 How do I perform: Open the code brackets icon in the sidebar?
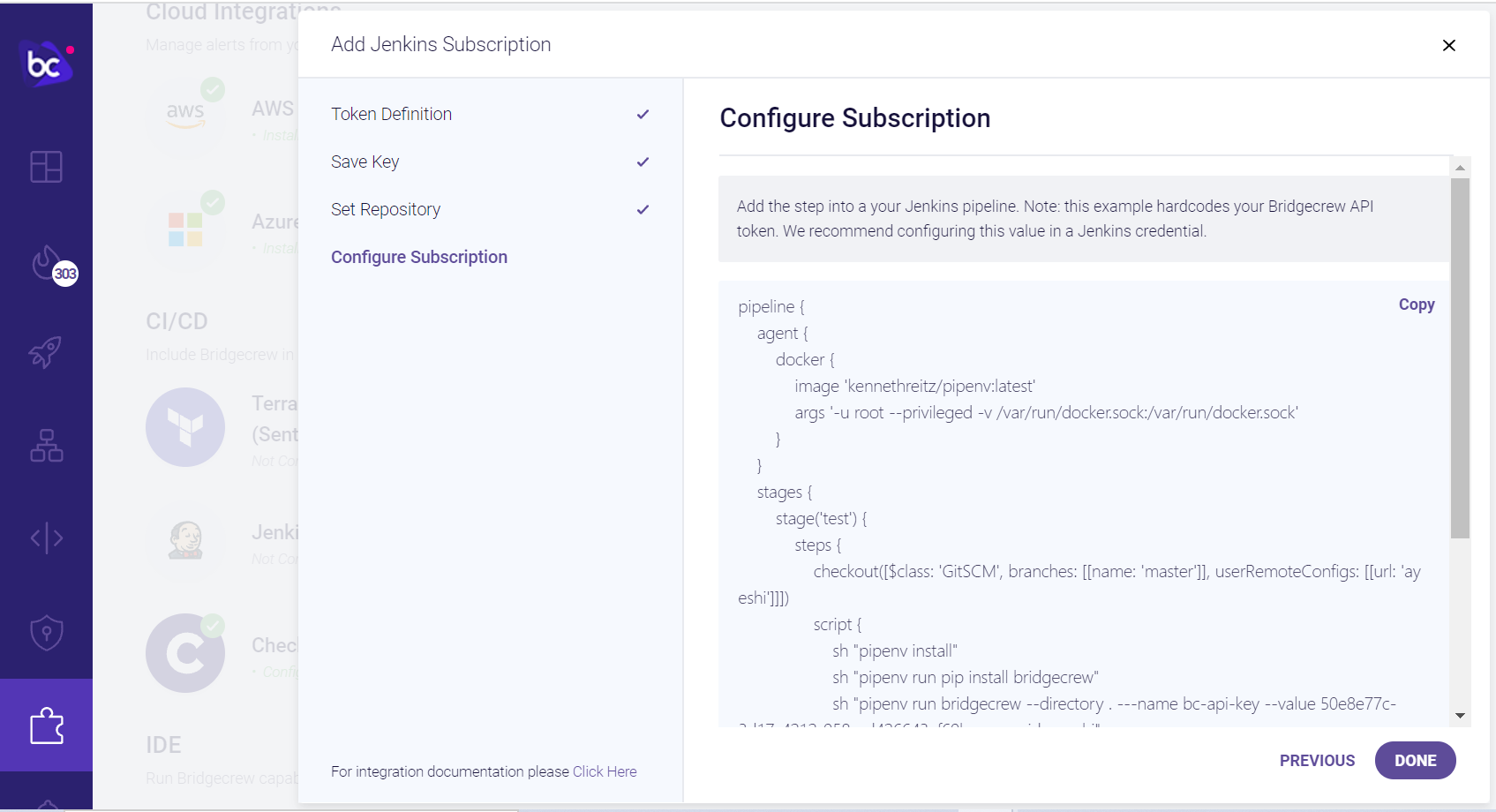[x=46, y=538]
